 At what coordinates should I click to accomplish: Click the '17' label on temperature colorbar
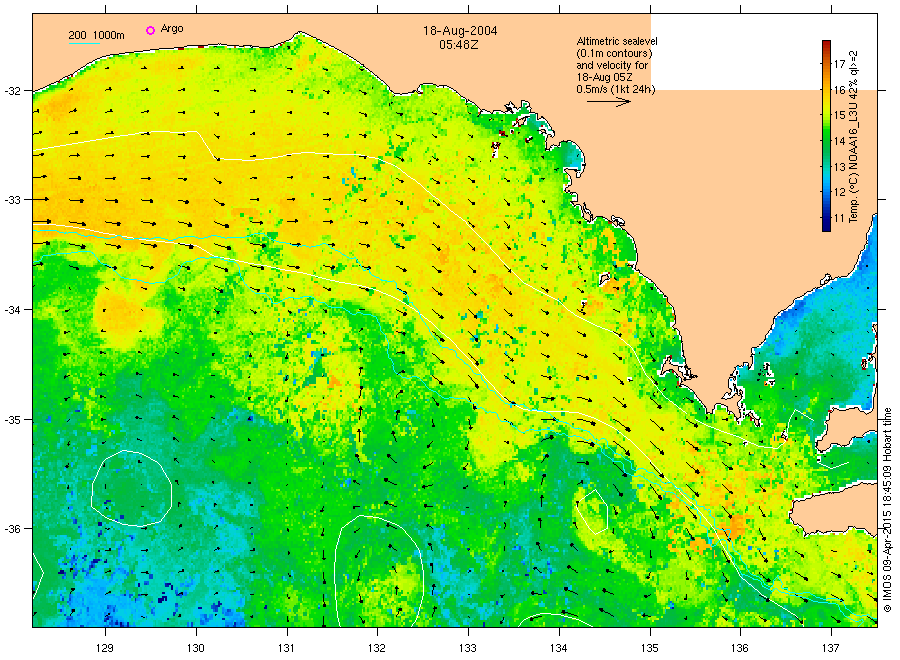tap(839, 64)
